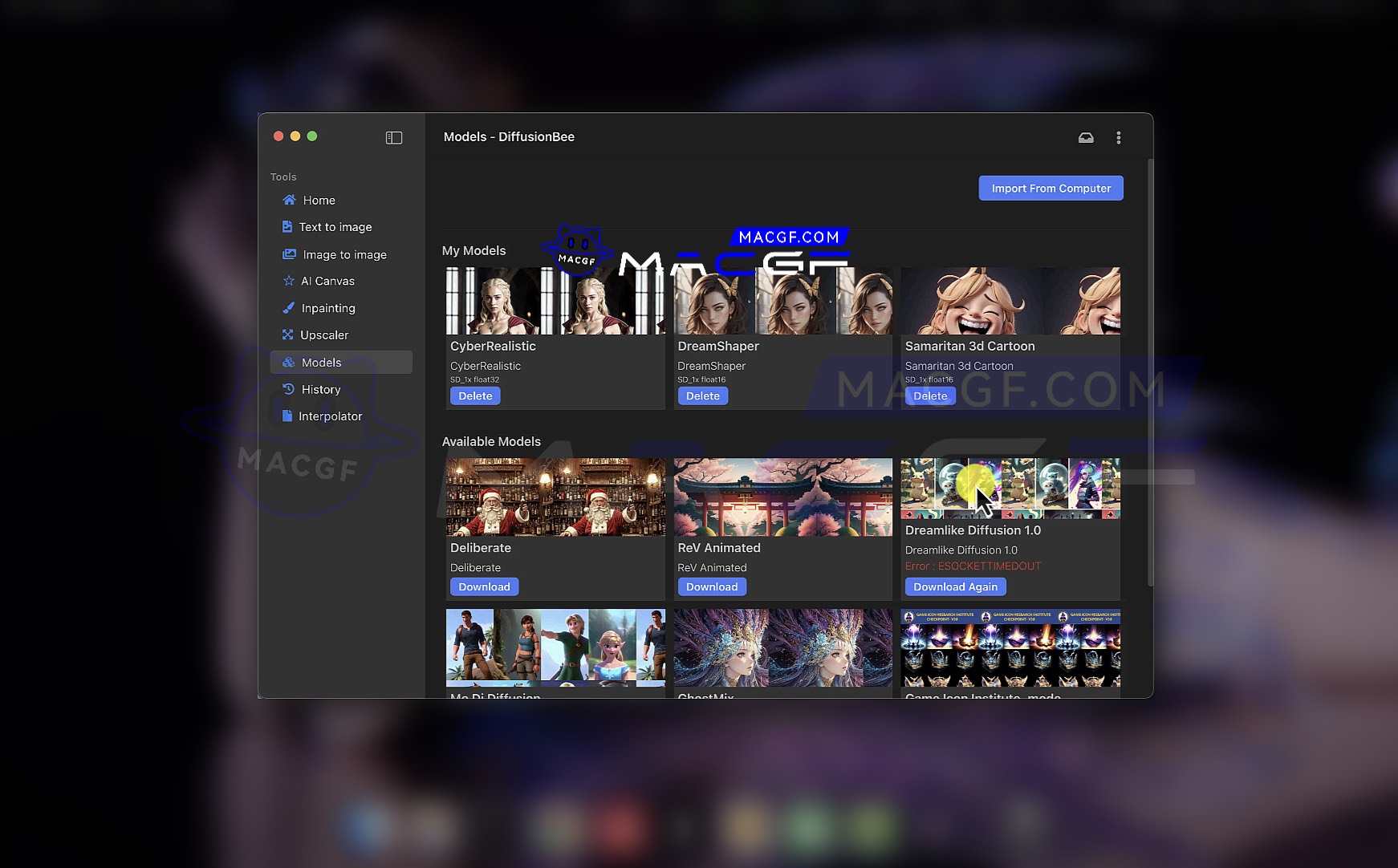
Task: Click the vertical scrollbar in models list
Action: (x=1150, y=369)
